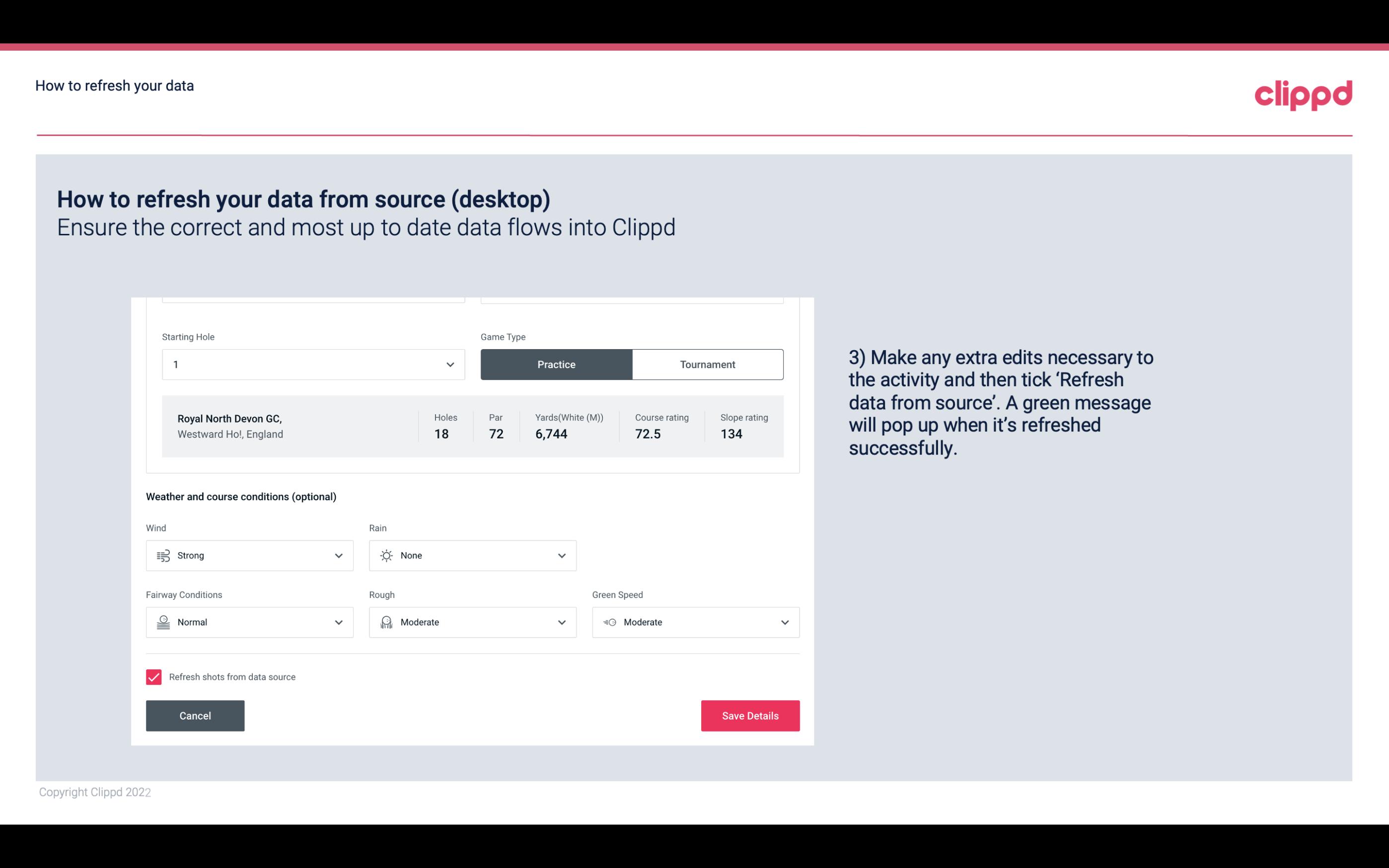Click the starting hole dropdown arrow
Screen dimensions: 1389x868
(x=450, y=364)
